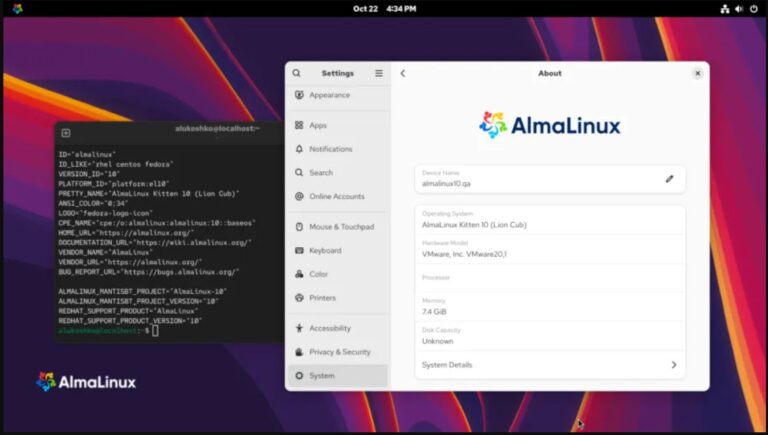Click the PLATFORM_ID line in terminal
Image resolution: width=768 pixels, height=435 pixels.
pos(114,184)
